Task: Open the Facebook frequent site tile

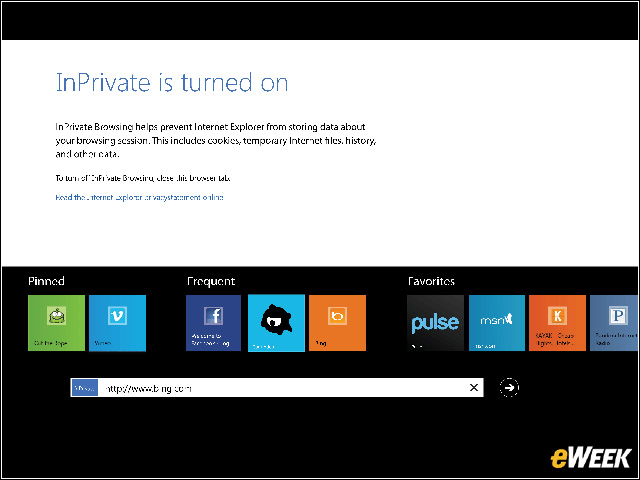Action: pos(214,323)
